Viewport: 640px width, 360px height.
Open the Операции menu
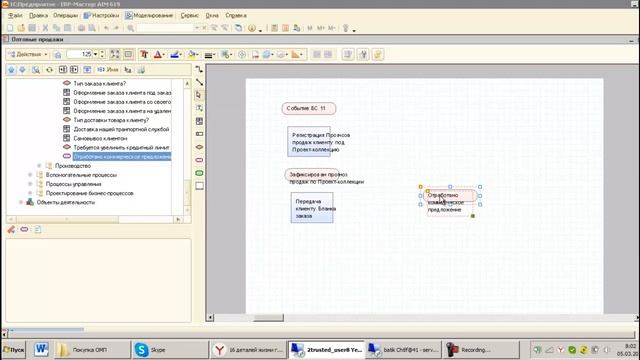coord(65,16)
